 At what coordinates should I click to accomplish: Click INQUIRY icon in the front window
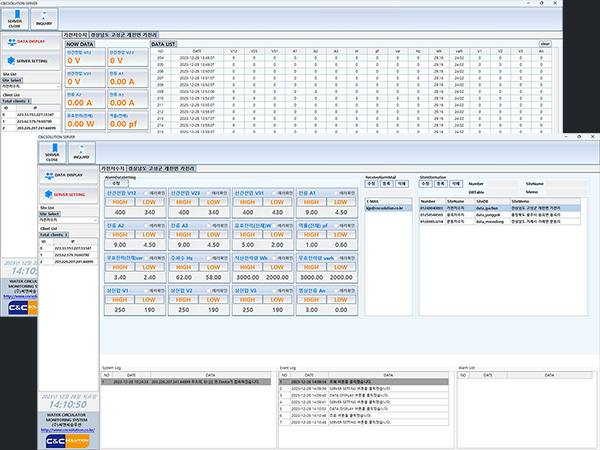click(81, 153)
